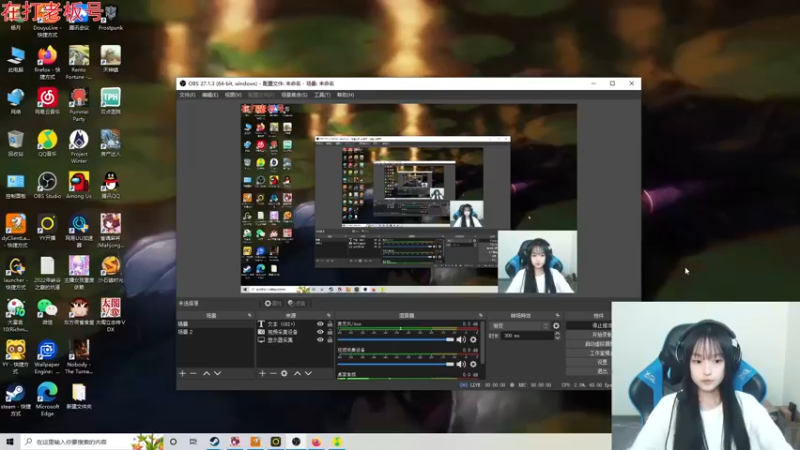Open the Microsoft Edge desktop icon
Image resolution: width=800 pixels, height=450 pixels.
[47, 400]
